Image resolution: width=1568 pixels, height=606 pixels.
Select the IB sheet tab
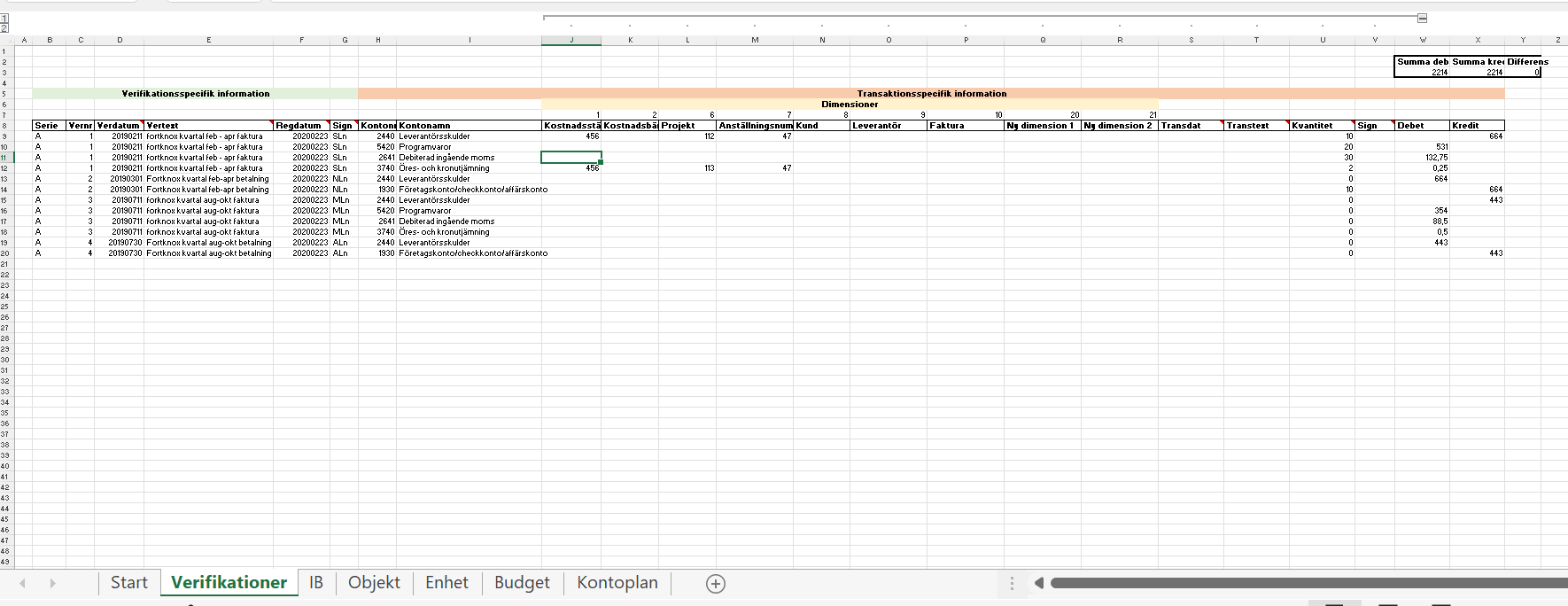pos(315,583)
